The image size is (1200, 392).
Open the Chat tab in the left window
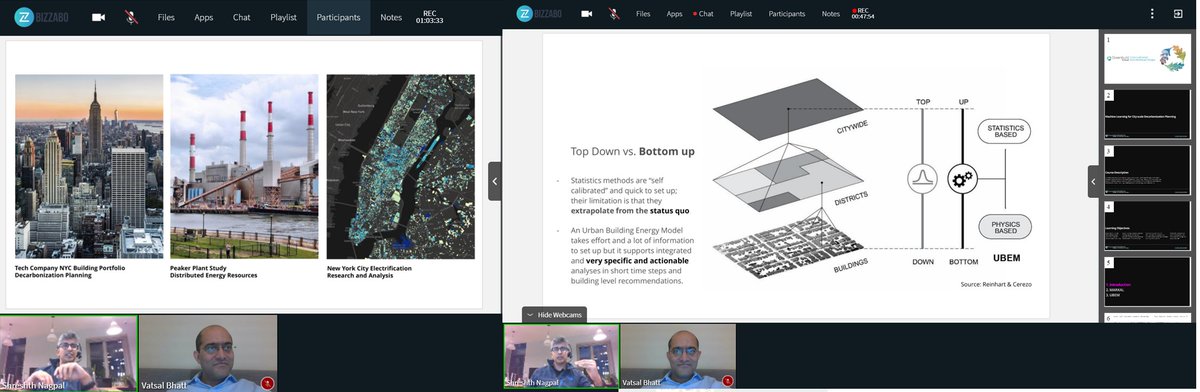242,17
